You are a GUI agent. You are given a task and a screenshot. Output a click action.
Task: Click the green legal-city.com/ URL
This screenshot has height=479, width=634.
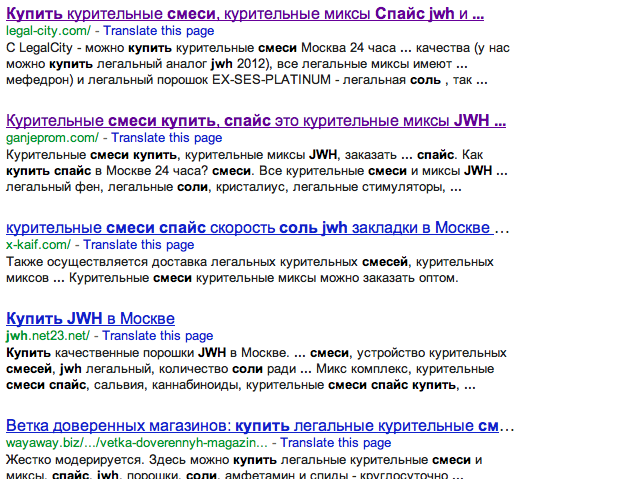49,31
